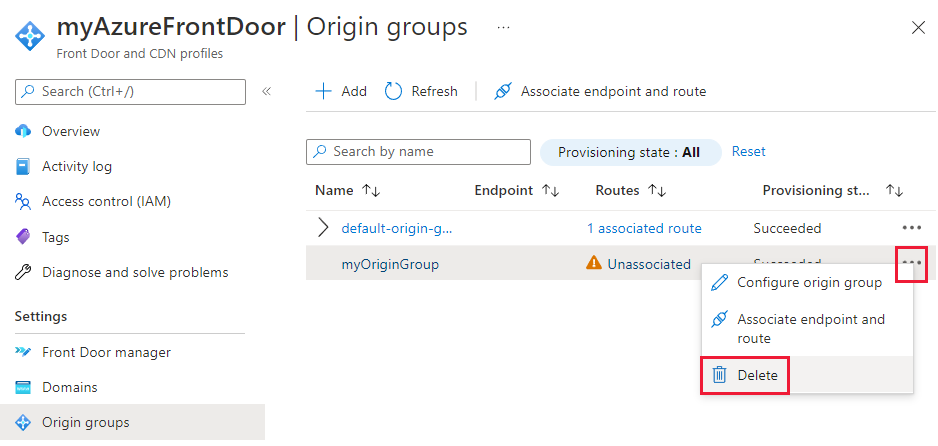Click the Refresh icon in toolbar
Screen dimensions: 938x446
394,91
